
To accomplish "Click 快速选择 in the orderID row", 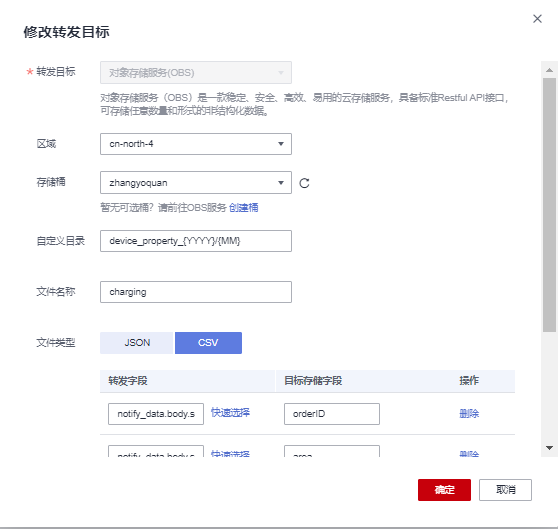I will (230, 413).
